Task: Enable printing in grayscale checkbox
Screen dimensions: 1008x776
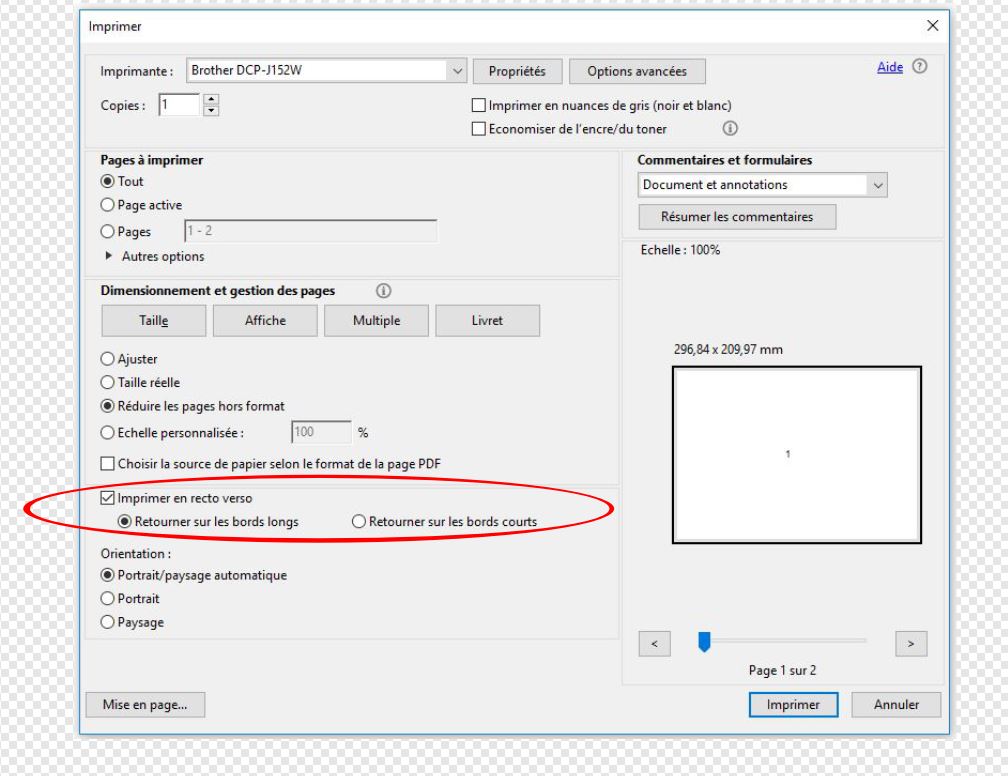Action: click(478, 105)
